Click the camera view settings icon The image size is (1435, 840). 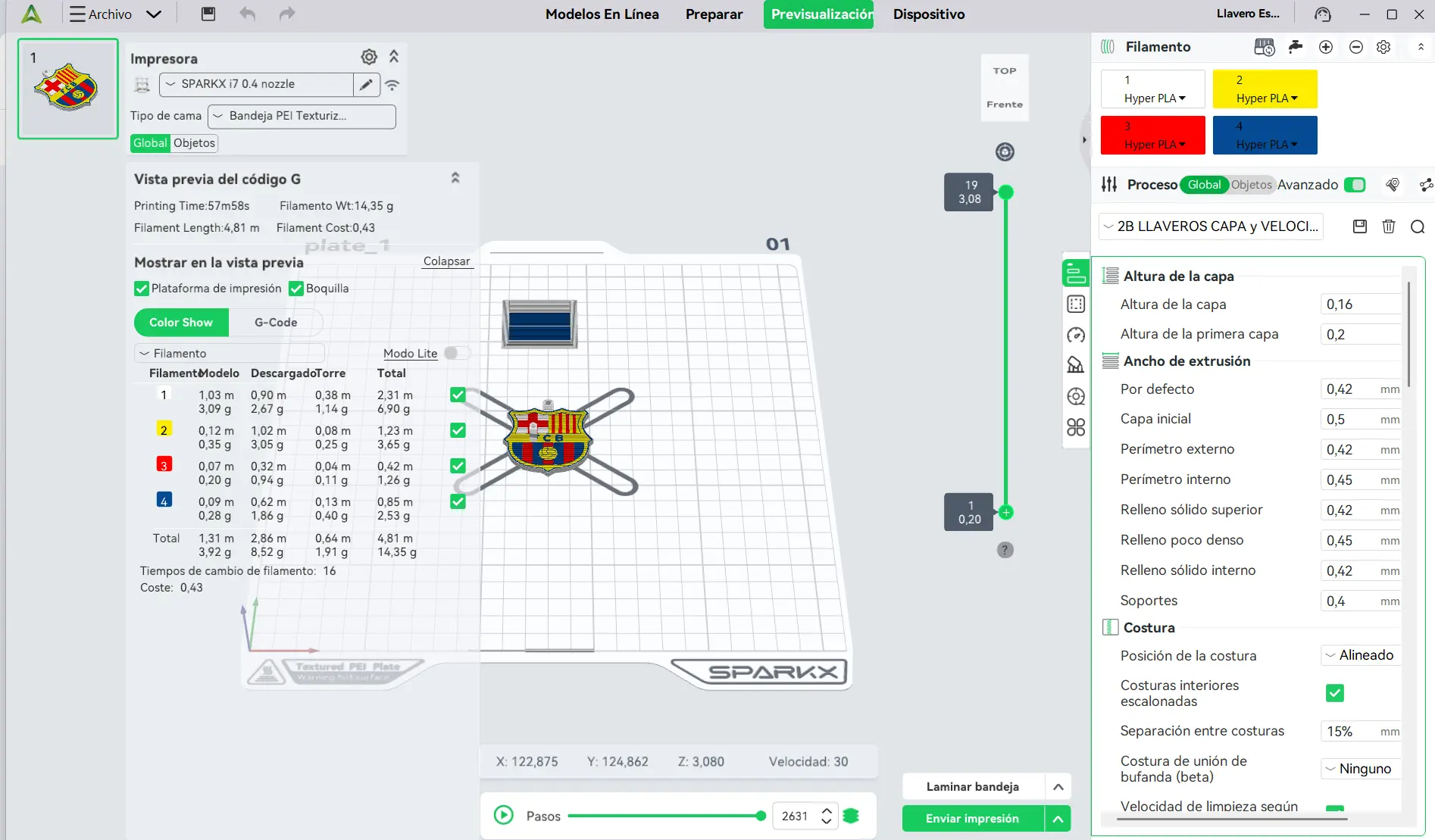1005,152
